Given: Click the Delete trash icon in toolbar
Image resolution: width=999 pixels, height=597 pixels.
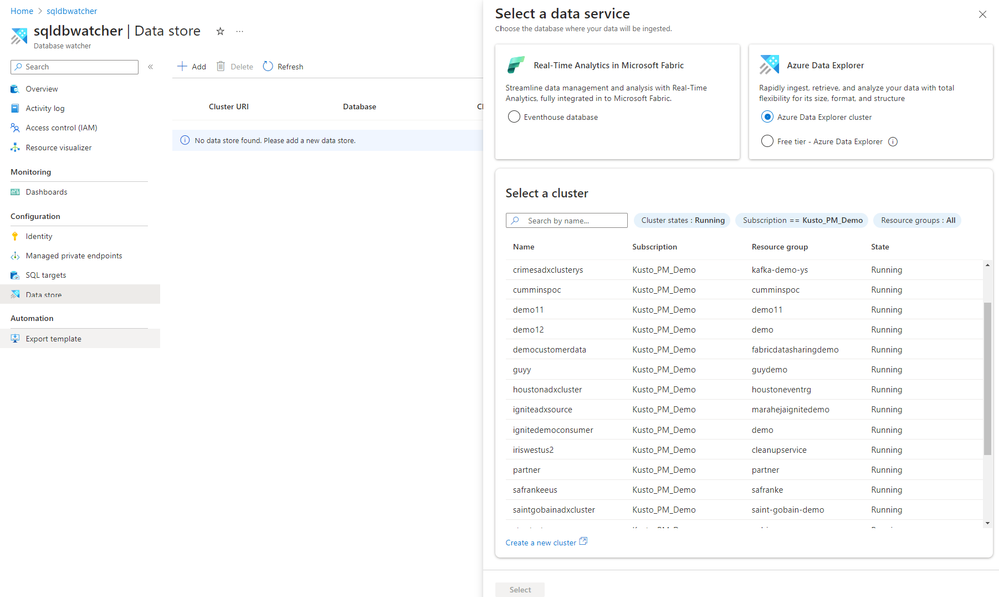Looking at the screenshot, I should coord(220,66).
